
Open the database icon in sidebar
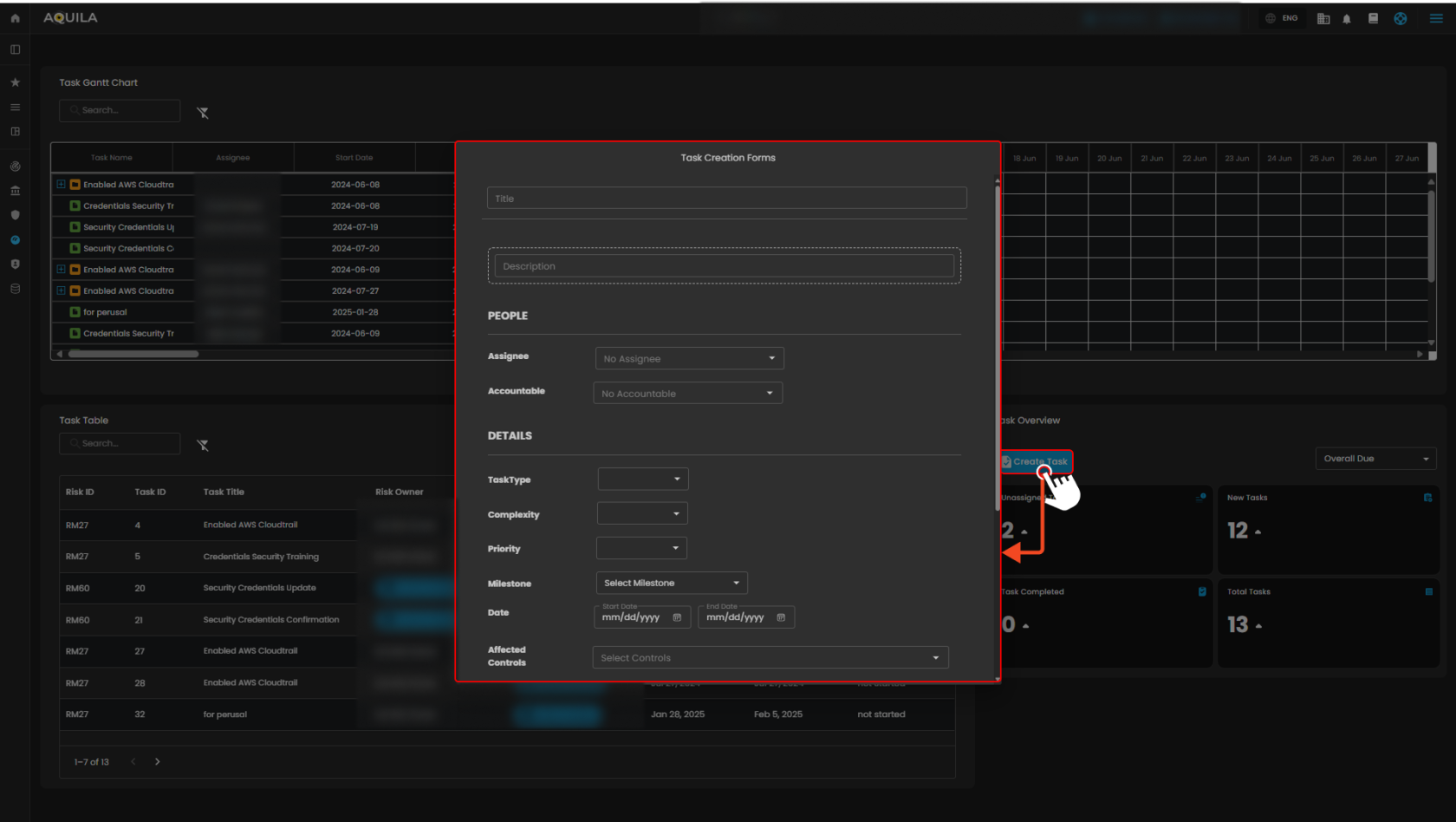15,289
